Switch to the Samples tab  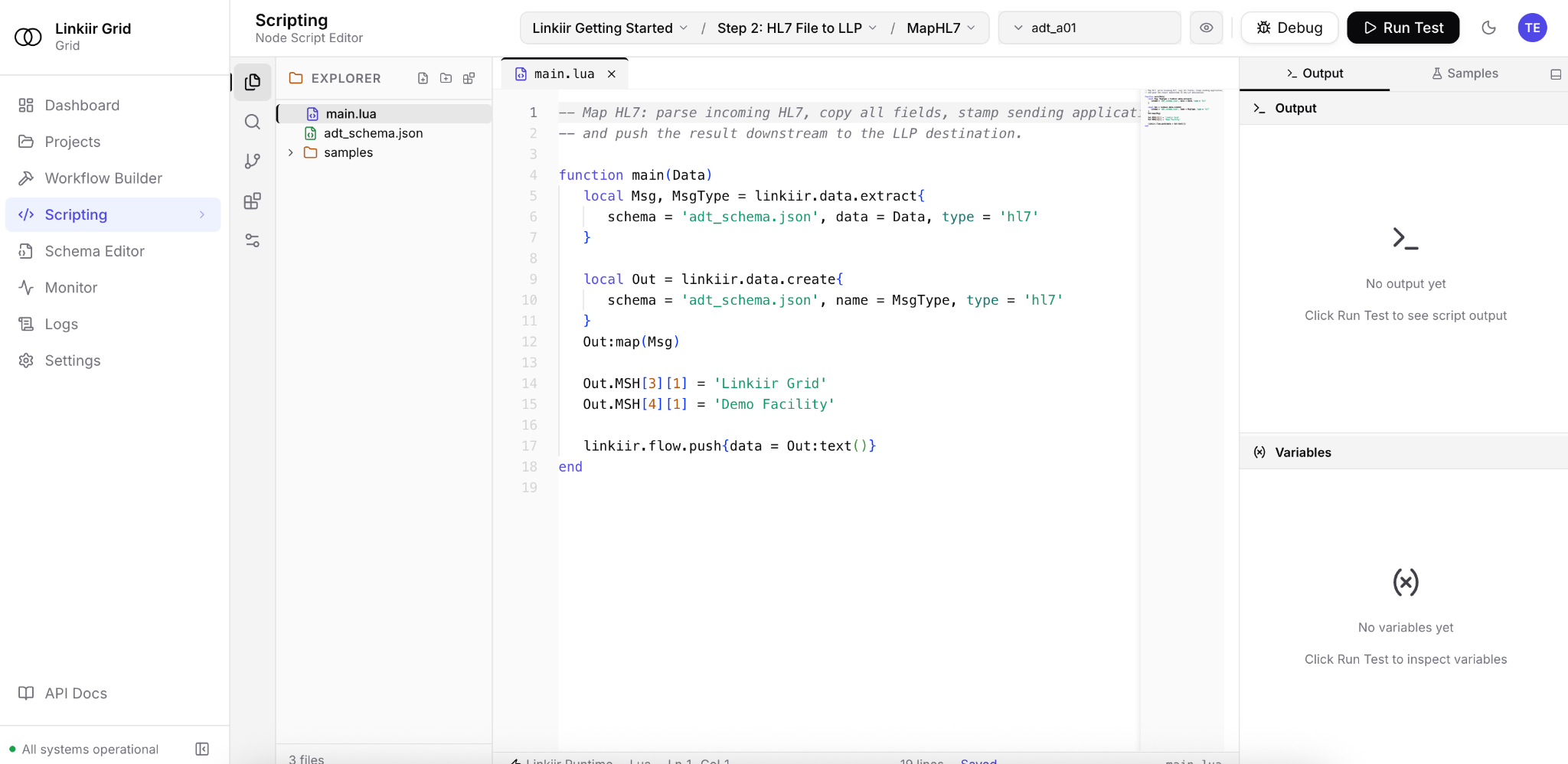tap(1465, 73)
